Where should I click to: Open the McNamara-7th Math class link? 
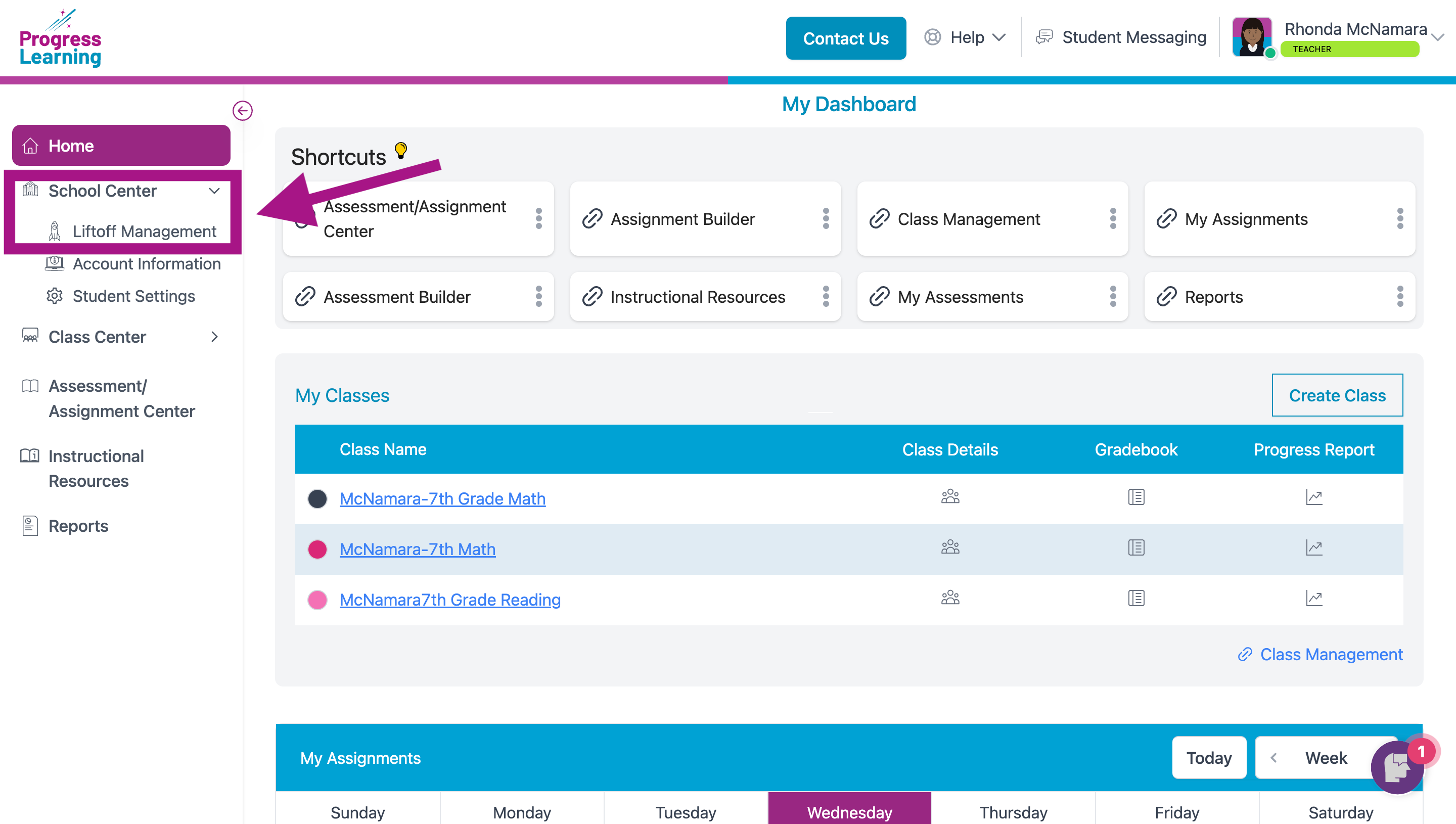(x=417, y=548)
